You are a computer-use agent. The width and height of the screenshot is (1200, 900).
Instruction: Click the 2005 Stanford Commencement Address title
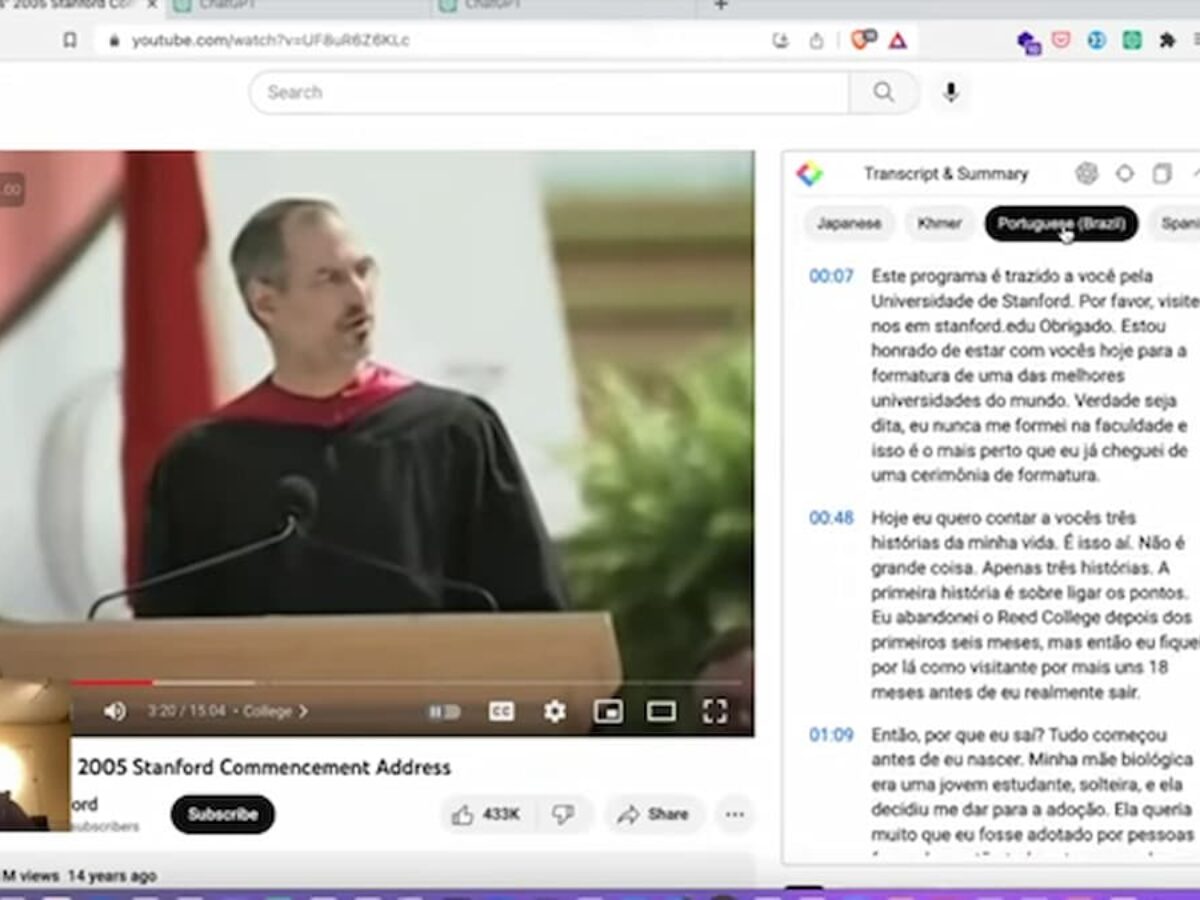[264, 768]
